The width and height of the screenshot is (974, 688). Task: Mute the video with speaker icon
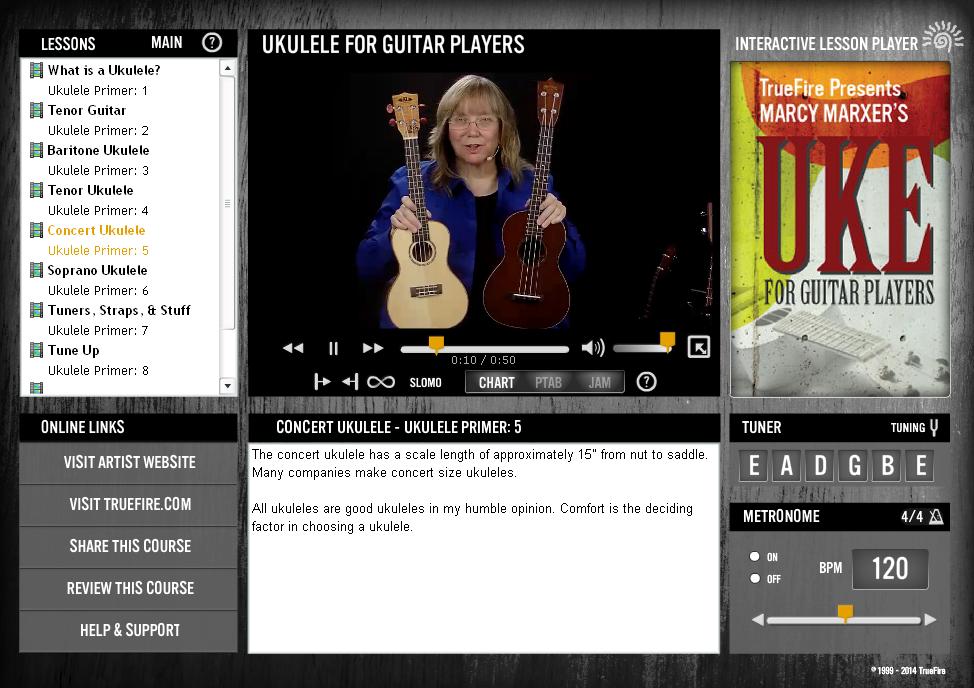pyautogui.click(x=593, y=348)
